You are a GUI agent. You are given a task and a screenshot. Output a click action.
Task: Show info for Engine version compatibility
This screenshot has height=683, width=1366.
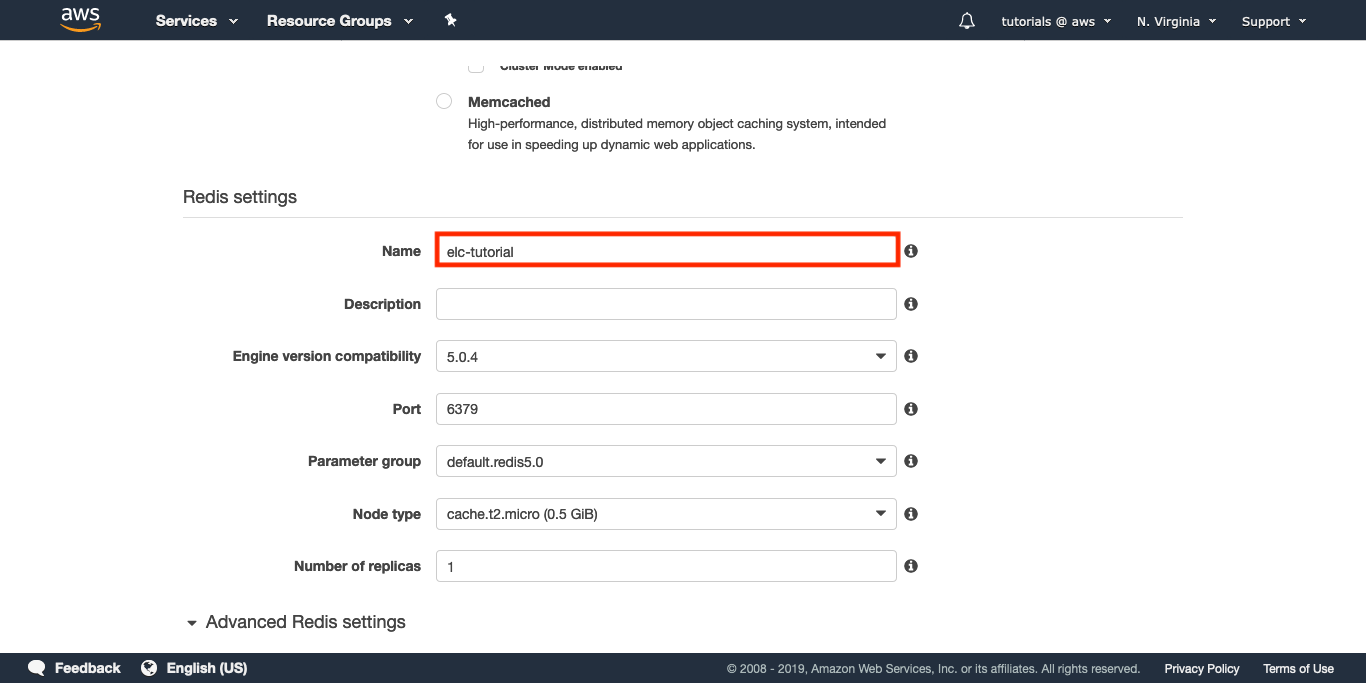click(x=911, y=356)
